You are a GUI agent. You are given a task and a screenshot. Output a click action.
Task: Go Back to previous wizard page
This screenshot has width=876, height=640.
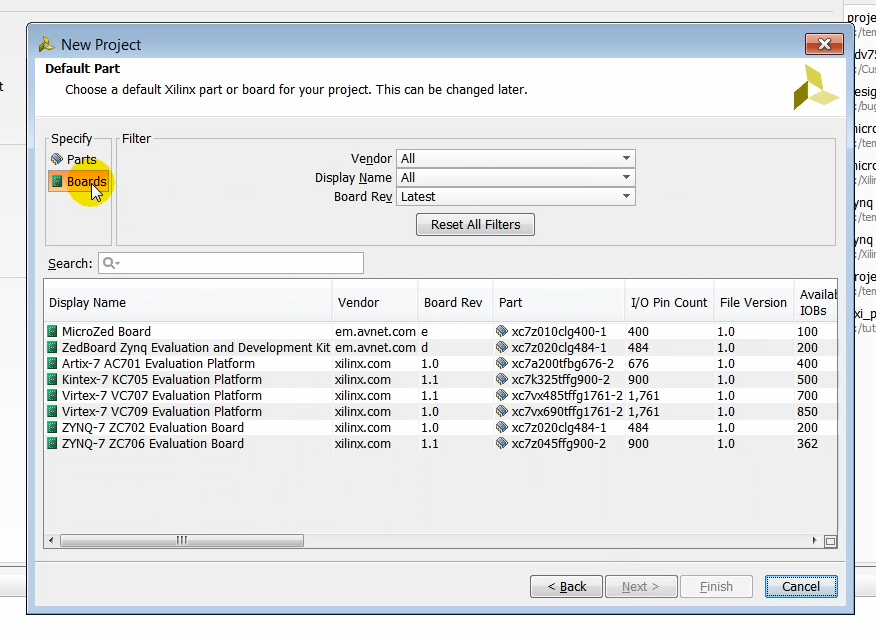[x=566, y=587]
